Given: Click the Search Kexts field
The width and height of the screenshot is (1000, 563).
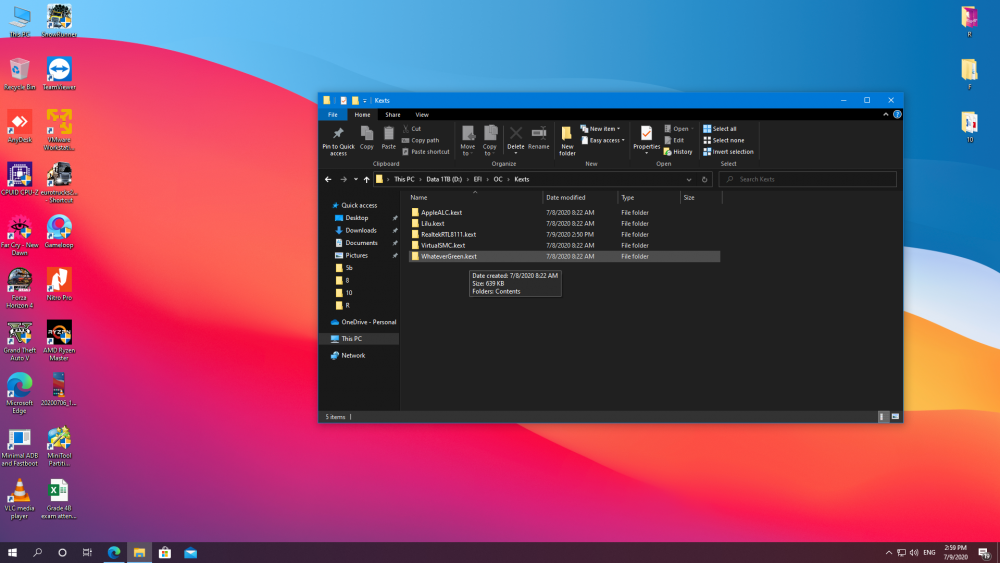Looking at the screenshot, I should point(807,180).
